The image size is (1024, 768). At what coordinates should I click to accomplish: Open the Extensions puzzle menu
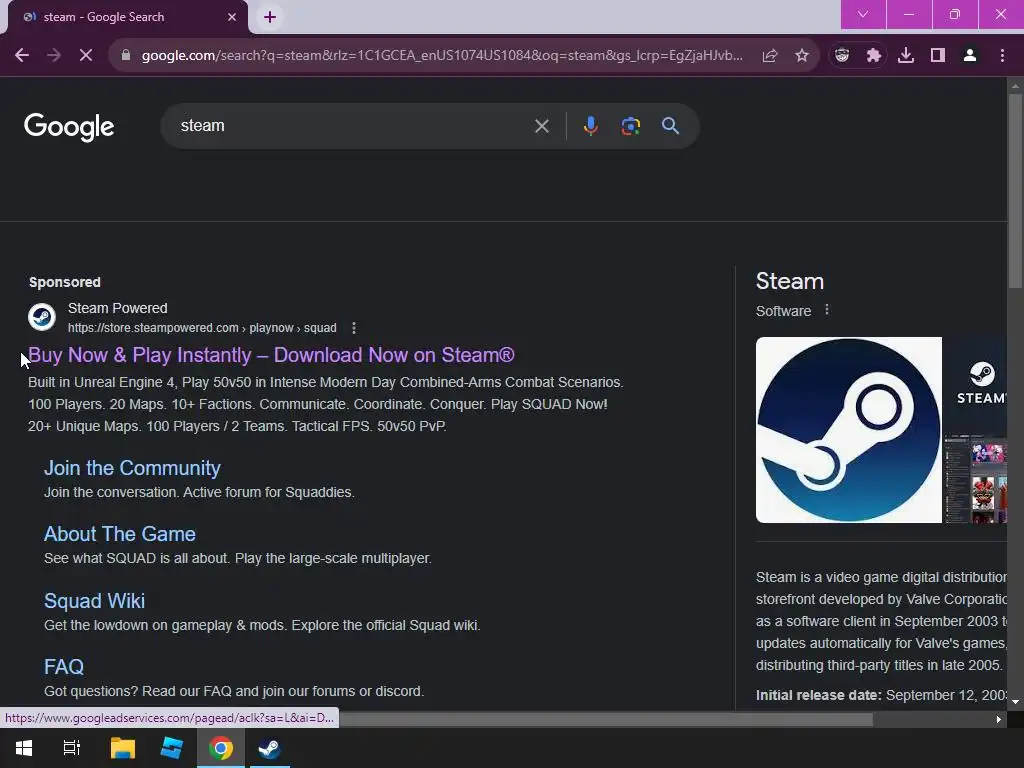[x=874, y=56]
